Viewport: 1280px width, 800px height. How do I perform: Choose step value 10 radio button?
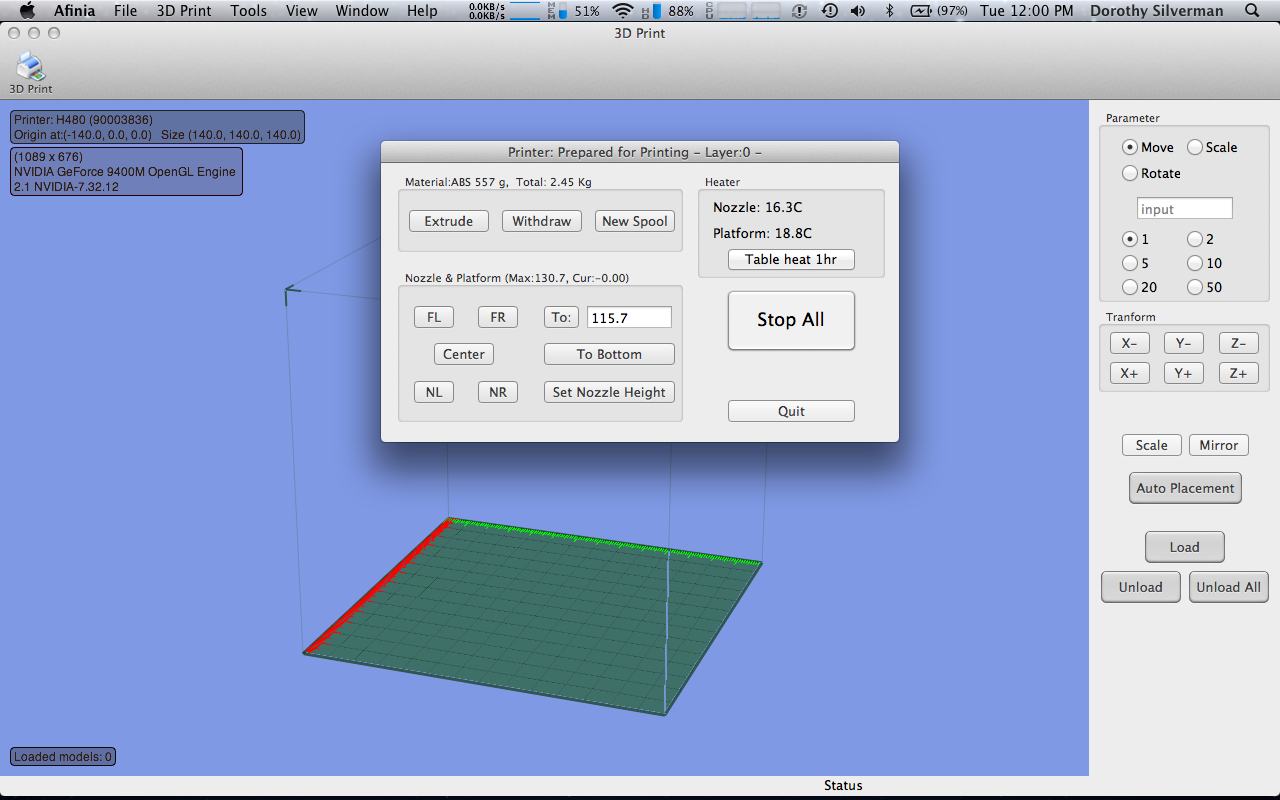(x=1194, y=263)
